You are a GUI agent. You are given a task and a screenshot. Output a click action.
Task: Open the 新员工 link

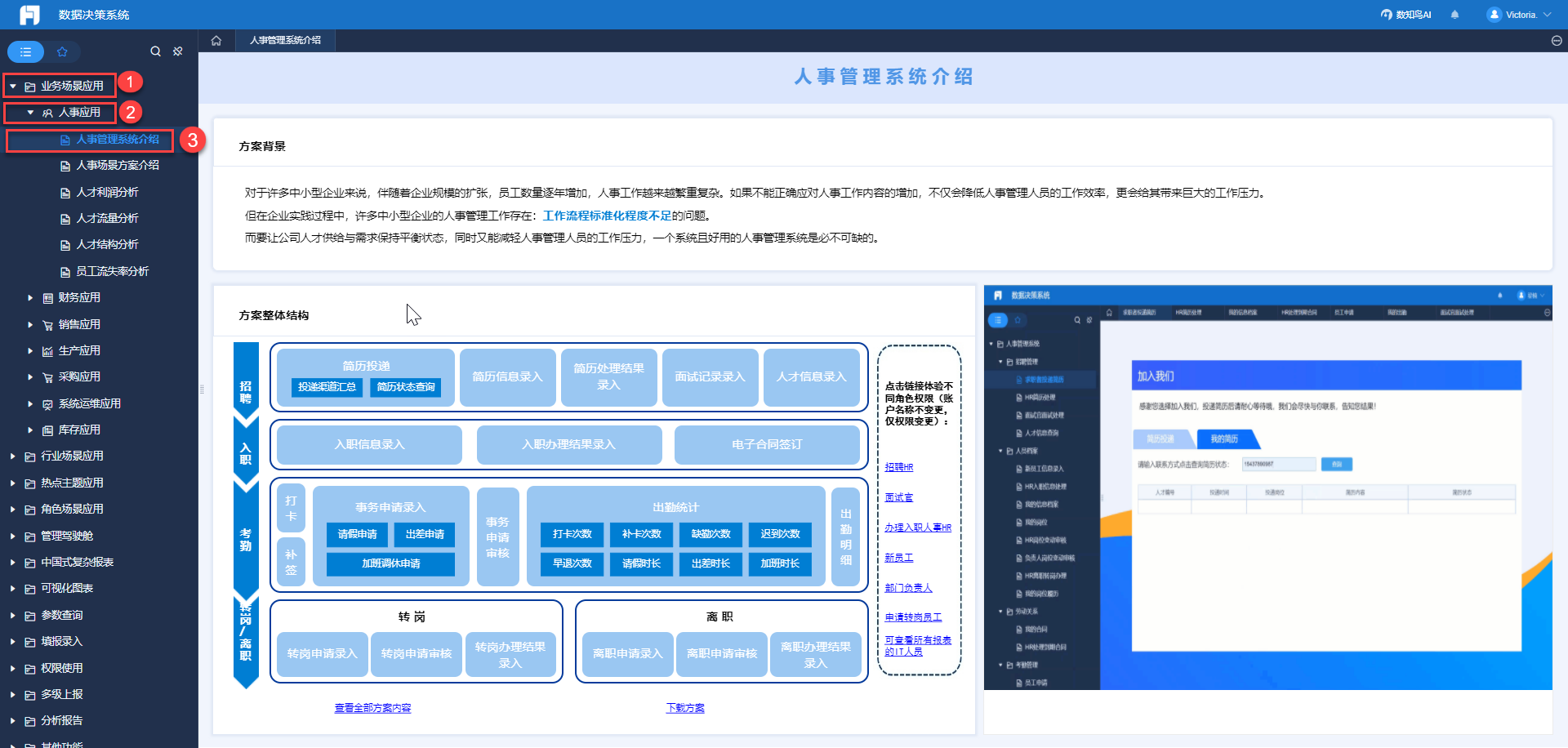(899, 559)
